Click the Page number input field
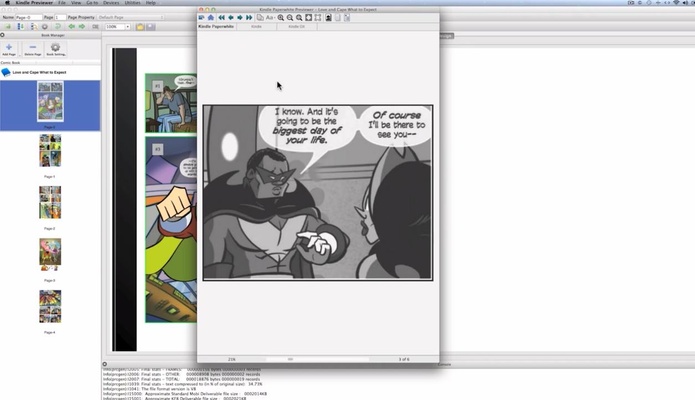 pyautogui.click(x=60, y=17)
